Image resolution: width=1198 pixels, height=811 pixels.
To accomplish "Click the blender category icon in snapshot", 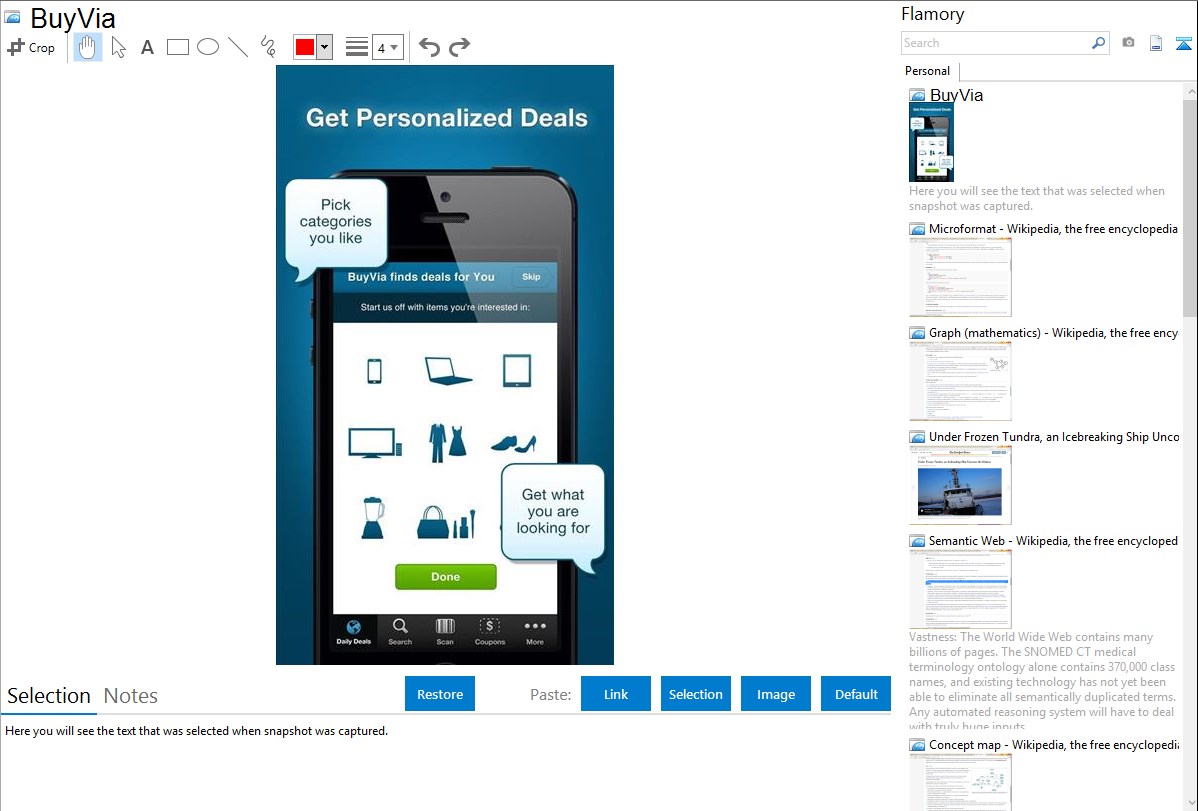I will tap(372, 517).
